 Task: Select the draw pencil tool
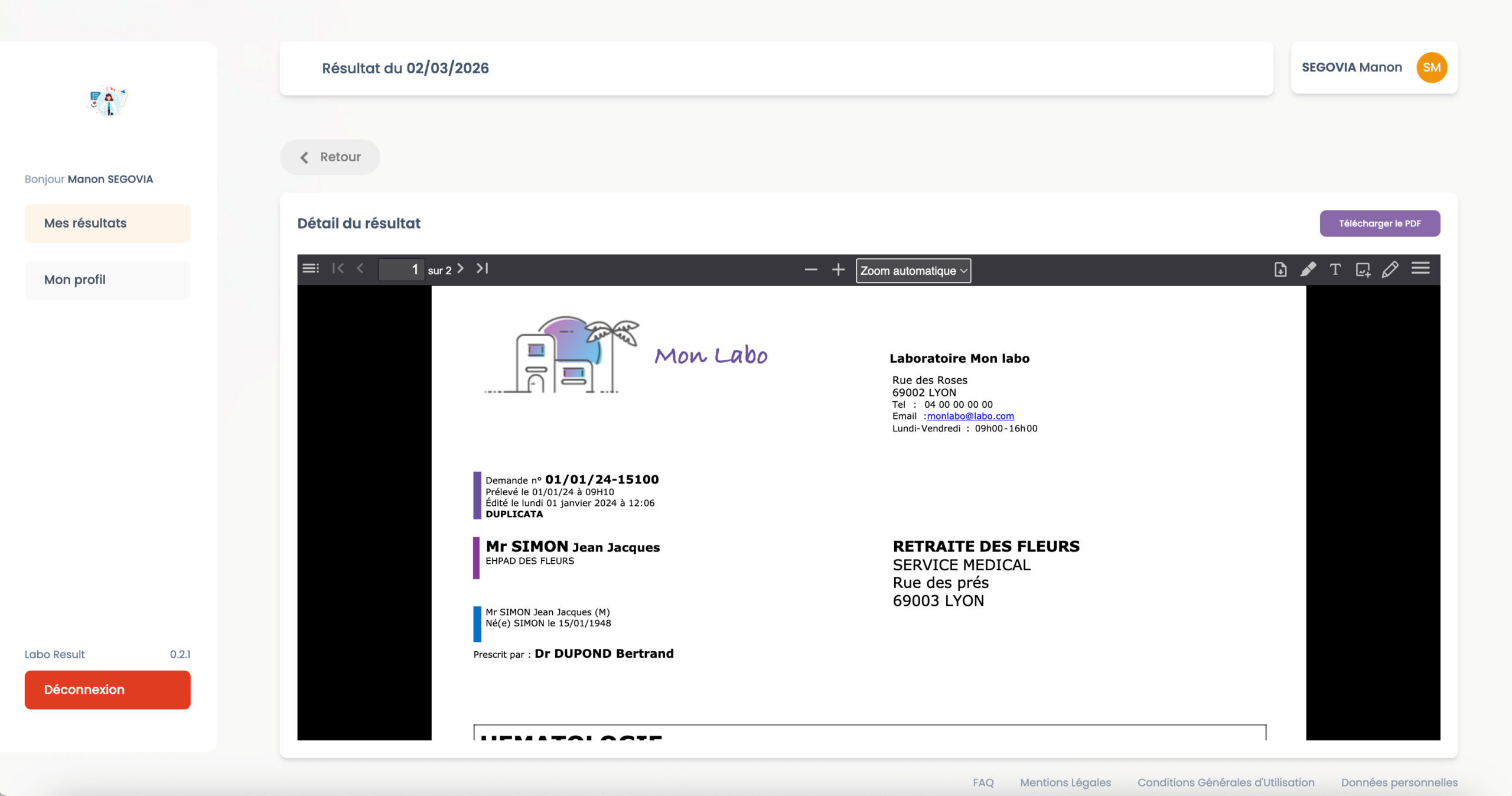point(1390,269)
